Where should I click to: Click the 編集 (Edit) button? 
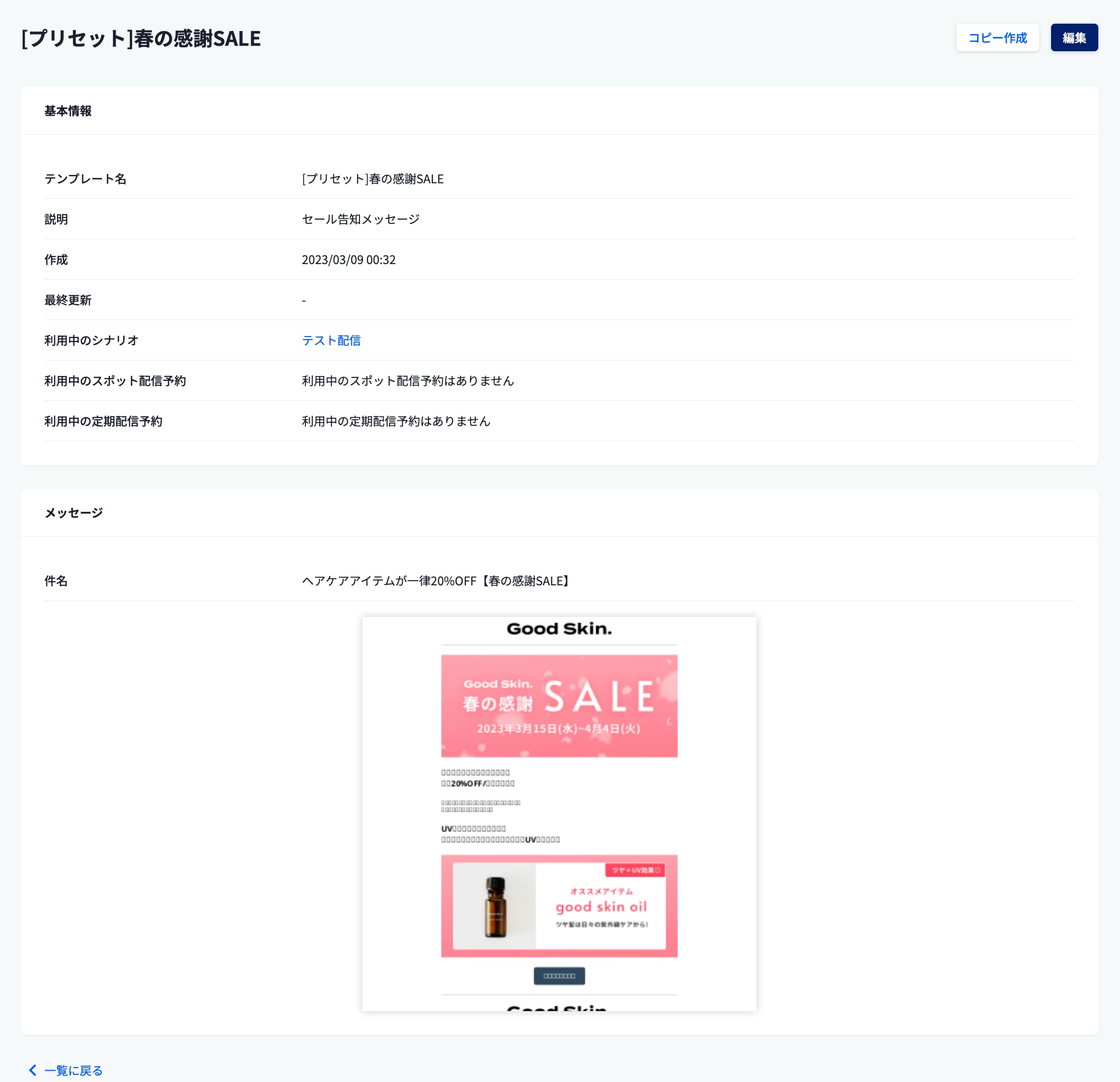[1074, 38]
